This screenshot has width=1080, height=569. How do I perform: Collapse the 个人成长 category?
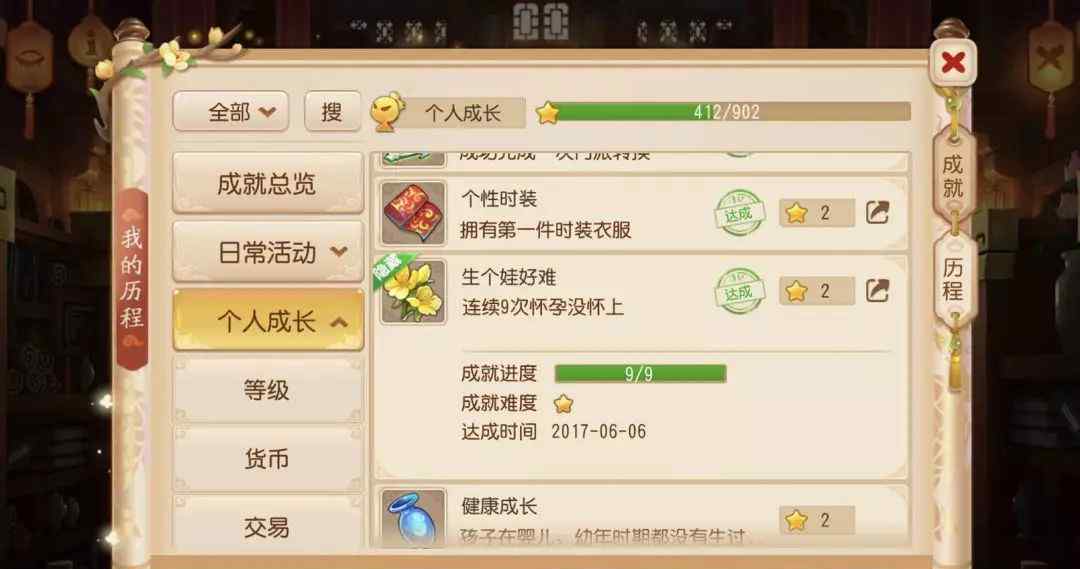(268, 321)
